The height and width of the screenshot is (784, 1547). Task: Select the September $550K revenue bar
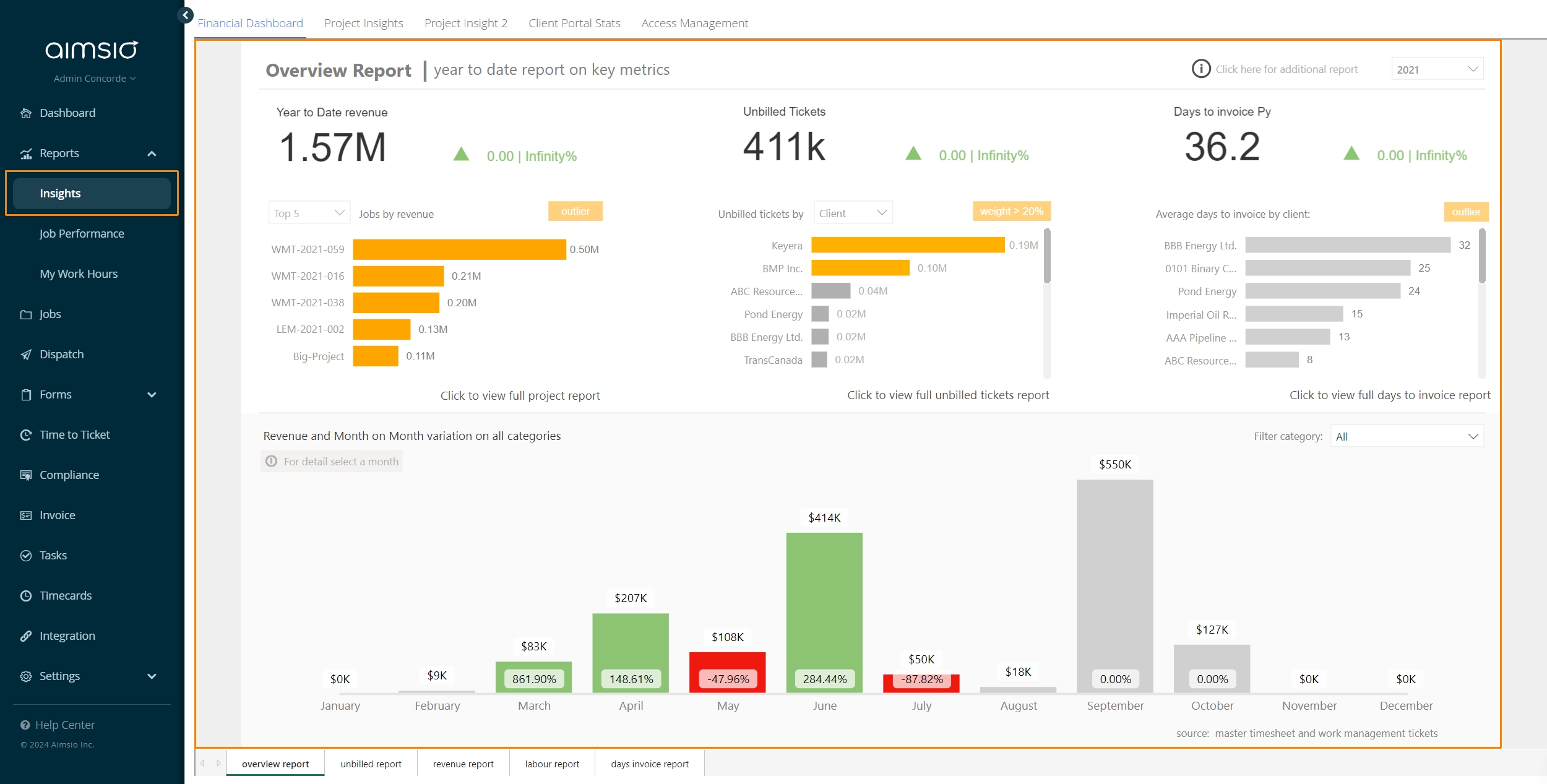point(1114,586)
